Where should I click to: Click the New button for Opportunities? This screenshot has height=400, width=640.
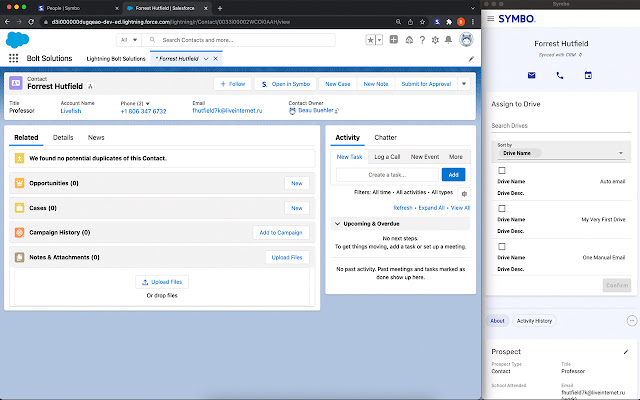tap(297, 183)
